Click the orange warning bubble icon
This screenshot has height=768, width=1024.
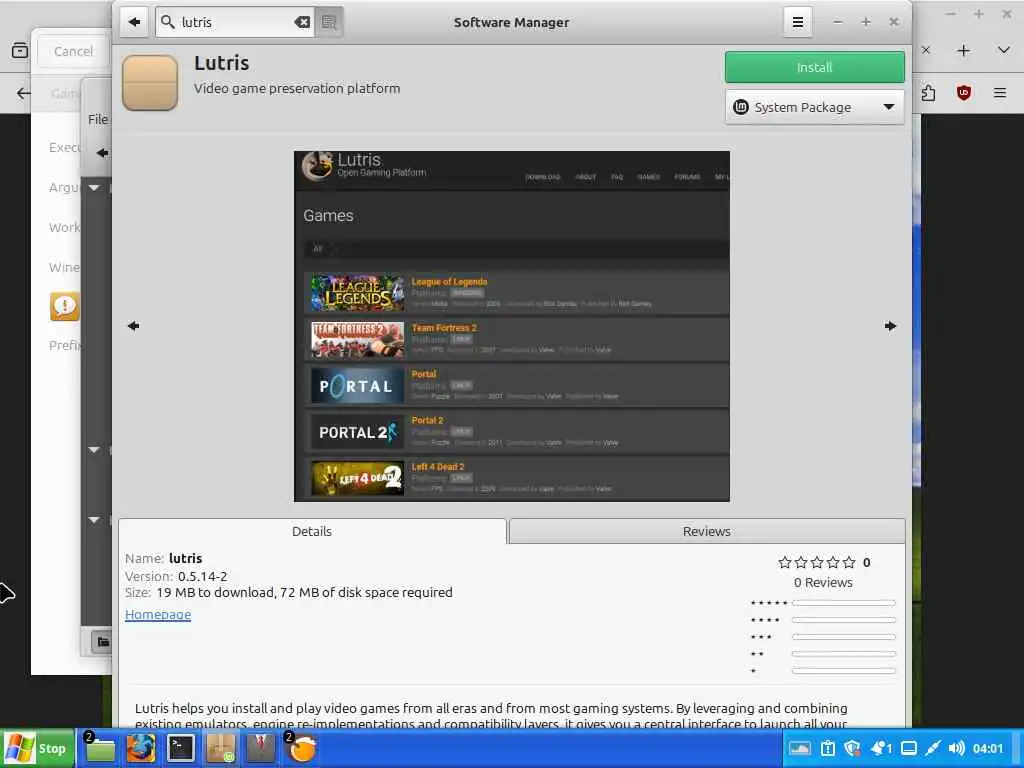[x=65, y=306]
